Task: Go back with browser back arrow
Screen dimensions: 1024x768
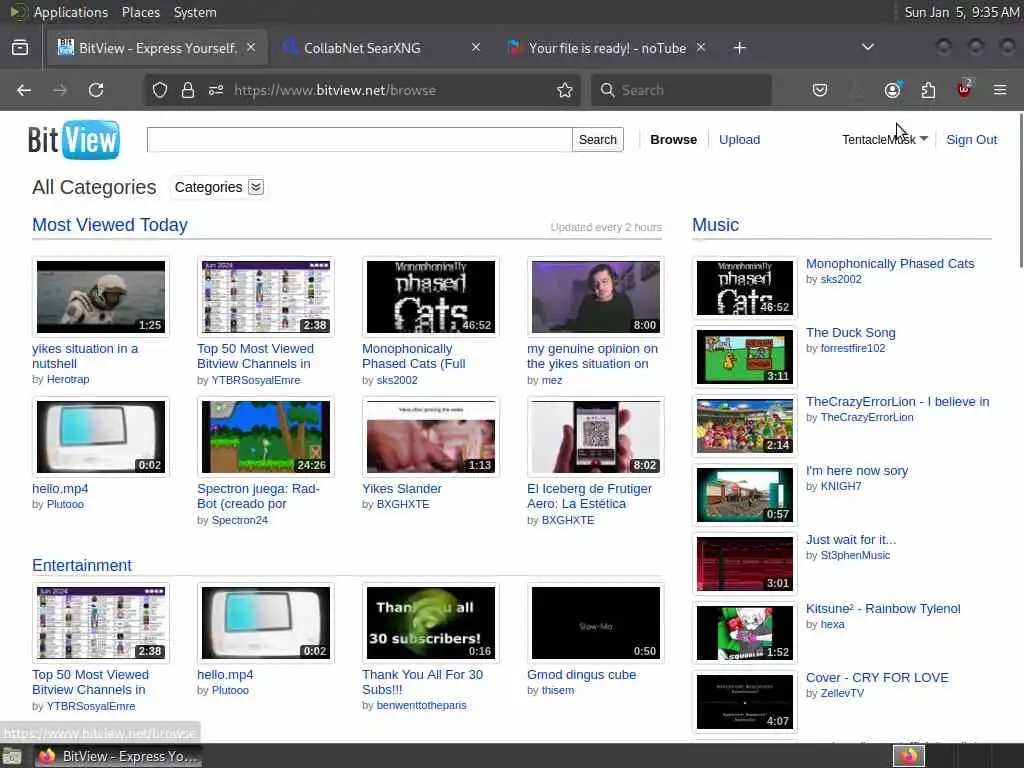Action: (24, 90)
